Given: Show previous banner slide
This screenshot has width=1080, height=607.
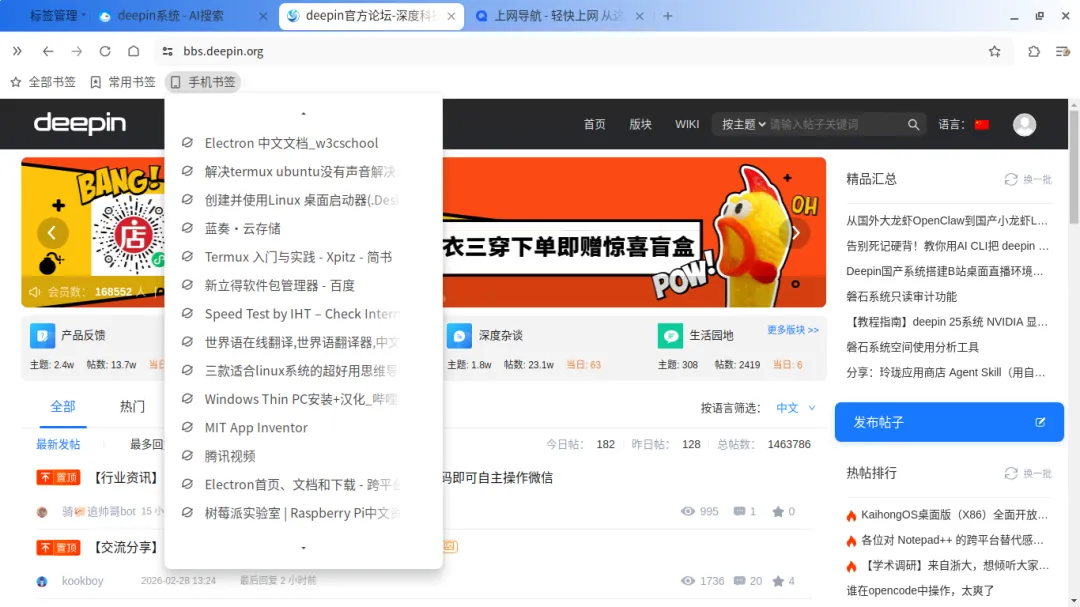Looking at the screenshot, I should (x=52, y=233).
